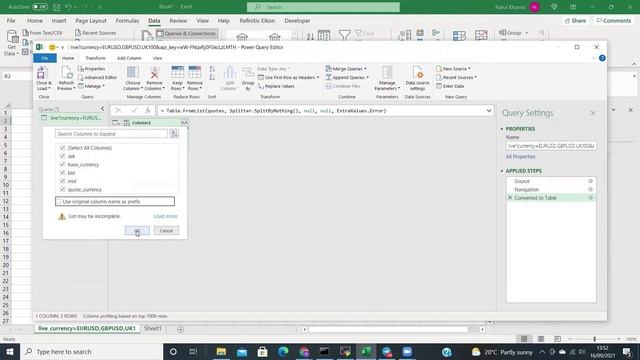Click the Manage Parameters icon
The height and width of the screenshot is (360, 640).
(x=387, y=73)
